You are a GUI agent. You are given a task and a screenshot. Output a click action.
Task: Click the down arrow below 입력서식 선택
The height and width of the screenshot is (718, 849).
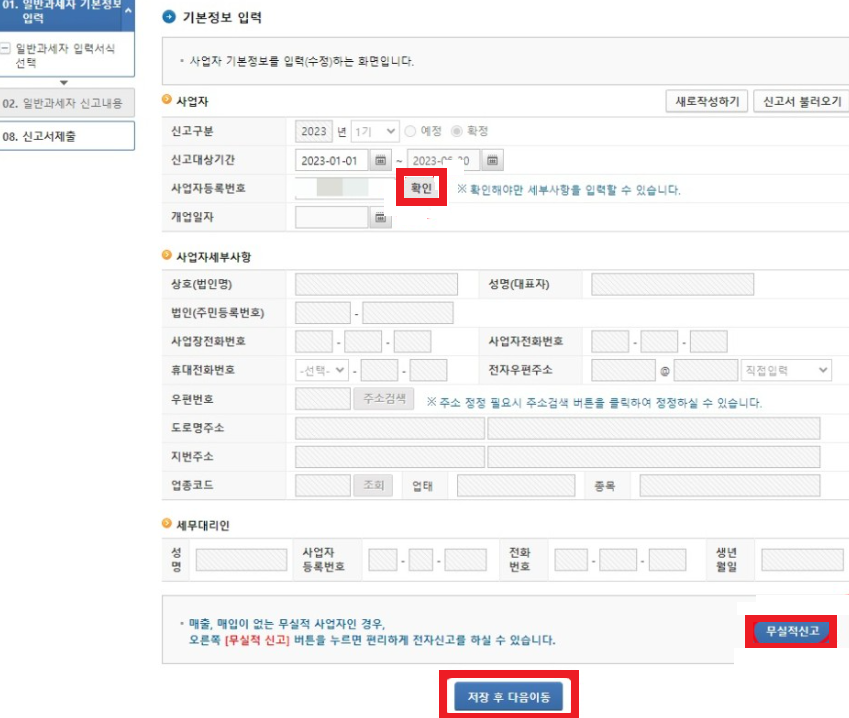tap(64, 82)
